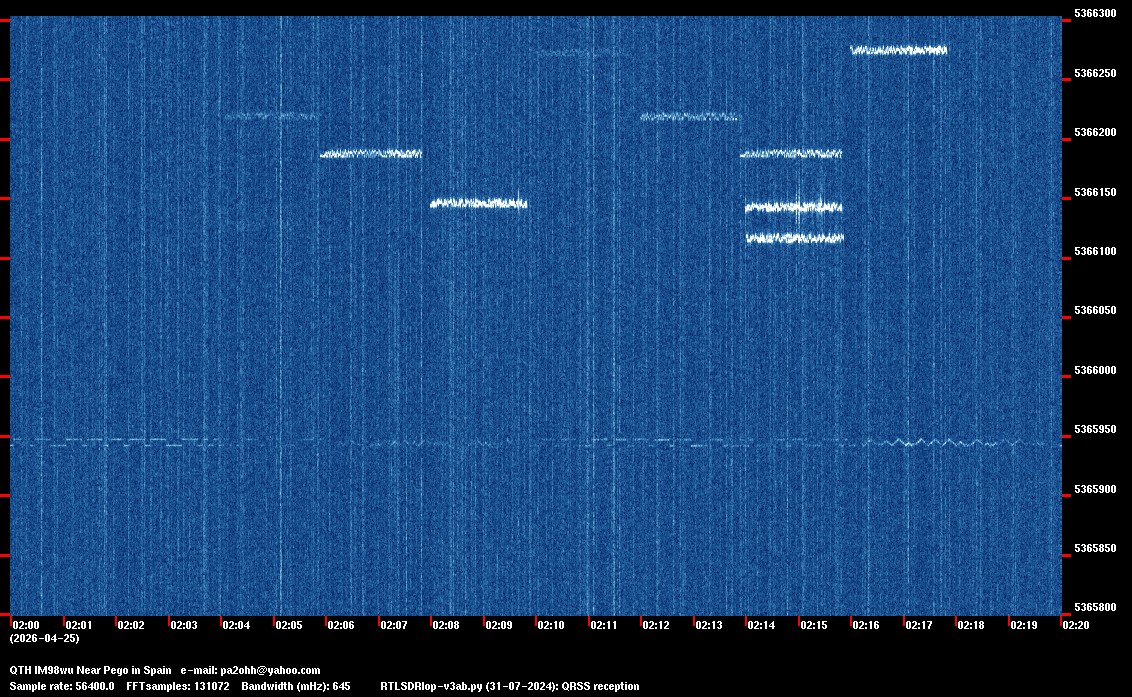
Task: Click the 02:00 time axis label
Action: [25, 625]
